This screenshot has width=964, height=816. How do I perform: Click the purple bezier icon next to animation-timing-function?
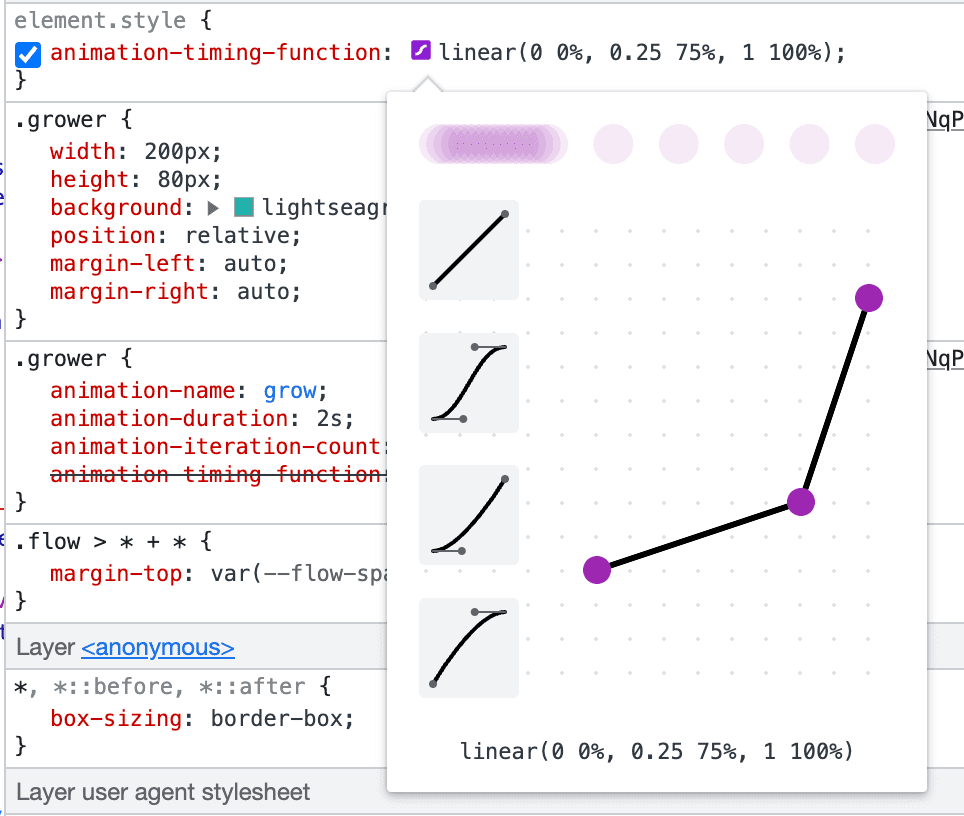pyautogui.click(x=420, y=52)
